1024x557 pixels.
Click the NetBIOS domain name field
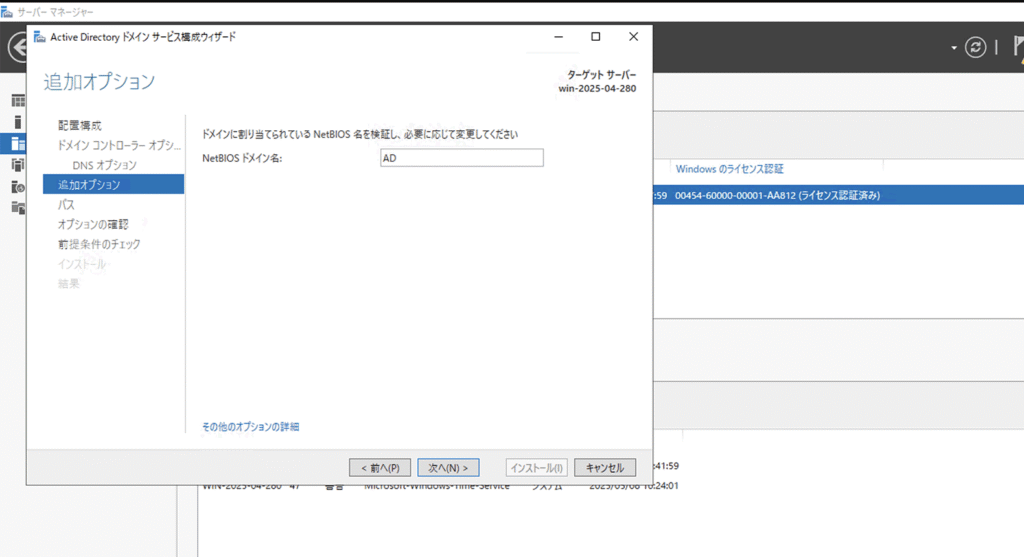(x=462, y=158)
